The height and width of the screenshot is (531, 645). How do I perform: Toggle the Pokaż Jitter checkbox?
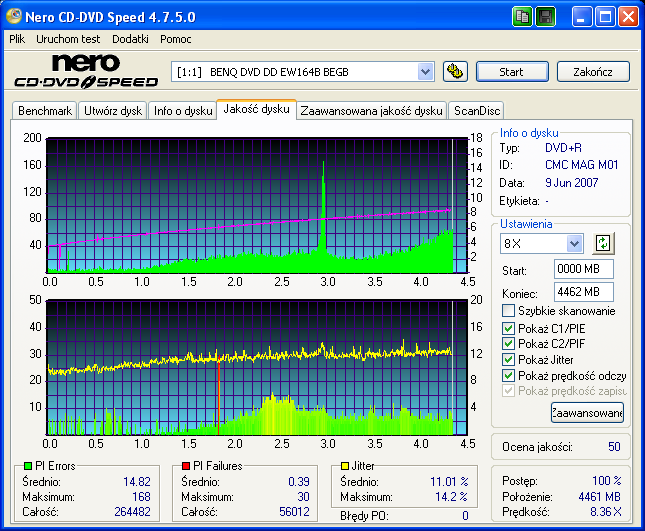[x=508, y=359]
